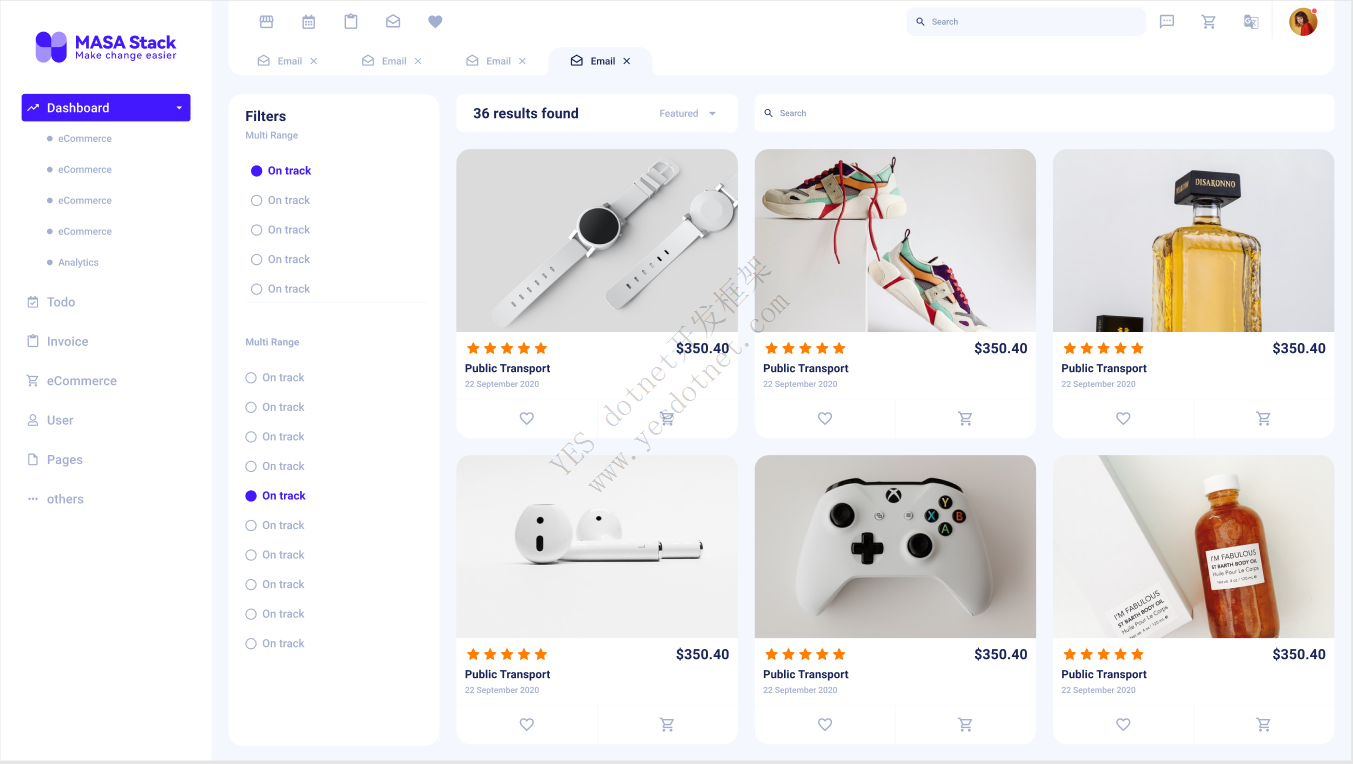Open the store icon in top toolbar
Image resolution: width=1353 pixels, height=764 pixels.
266,21
